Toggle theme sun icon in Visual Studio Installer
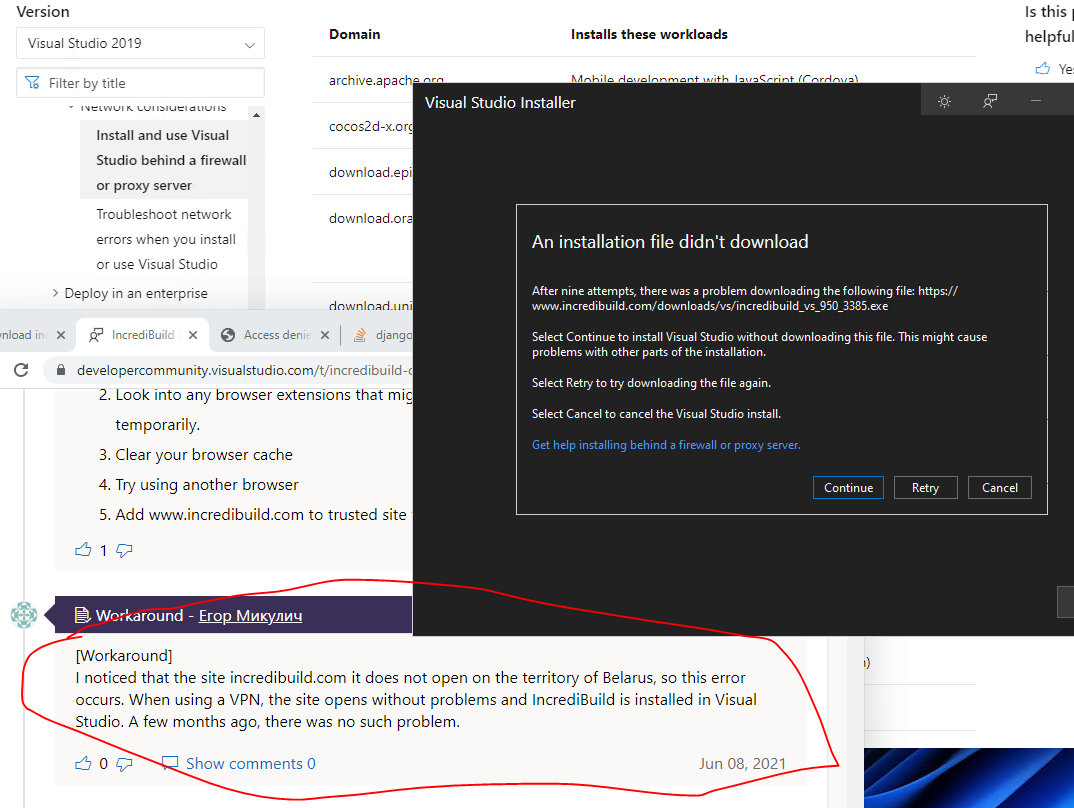1074x808 pixels. point(945,101)
